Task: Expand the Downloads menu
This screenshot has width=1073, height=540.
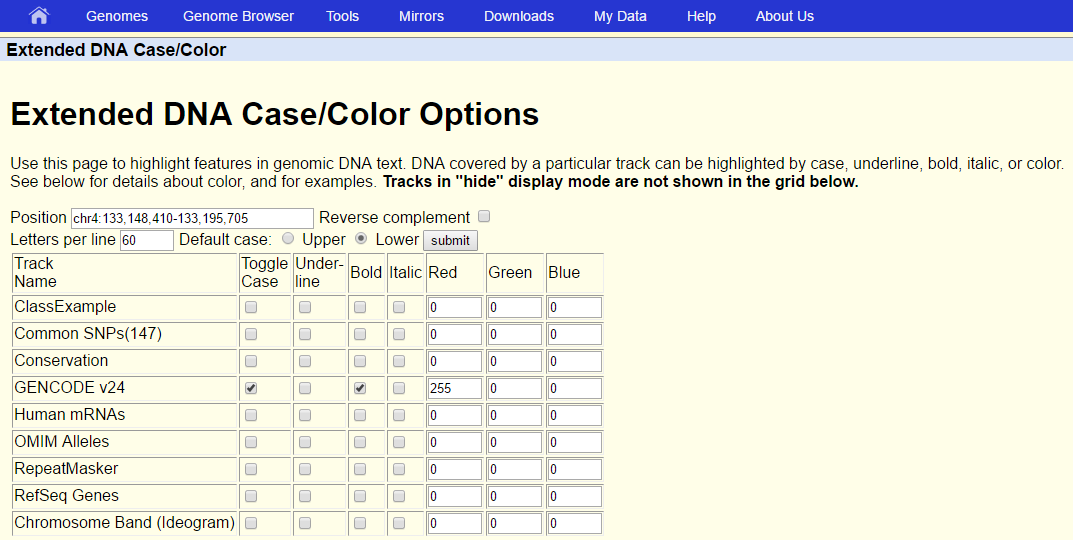Action: pos(518,16)
